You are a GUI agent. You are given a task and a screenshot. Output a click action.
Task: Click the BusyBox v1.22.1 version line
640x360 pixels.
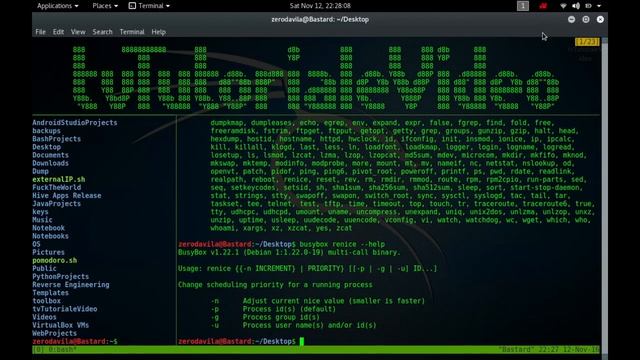(289, 252)
